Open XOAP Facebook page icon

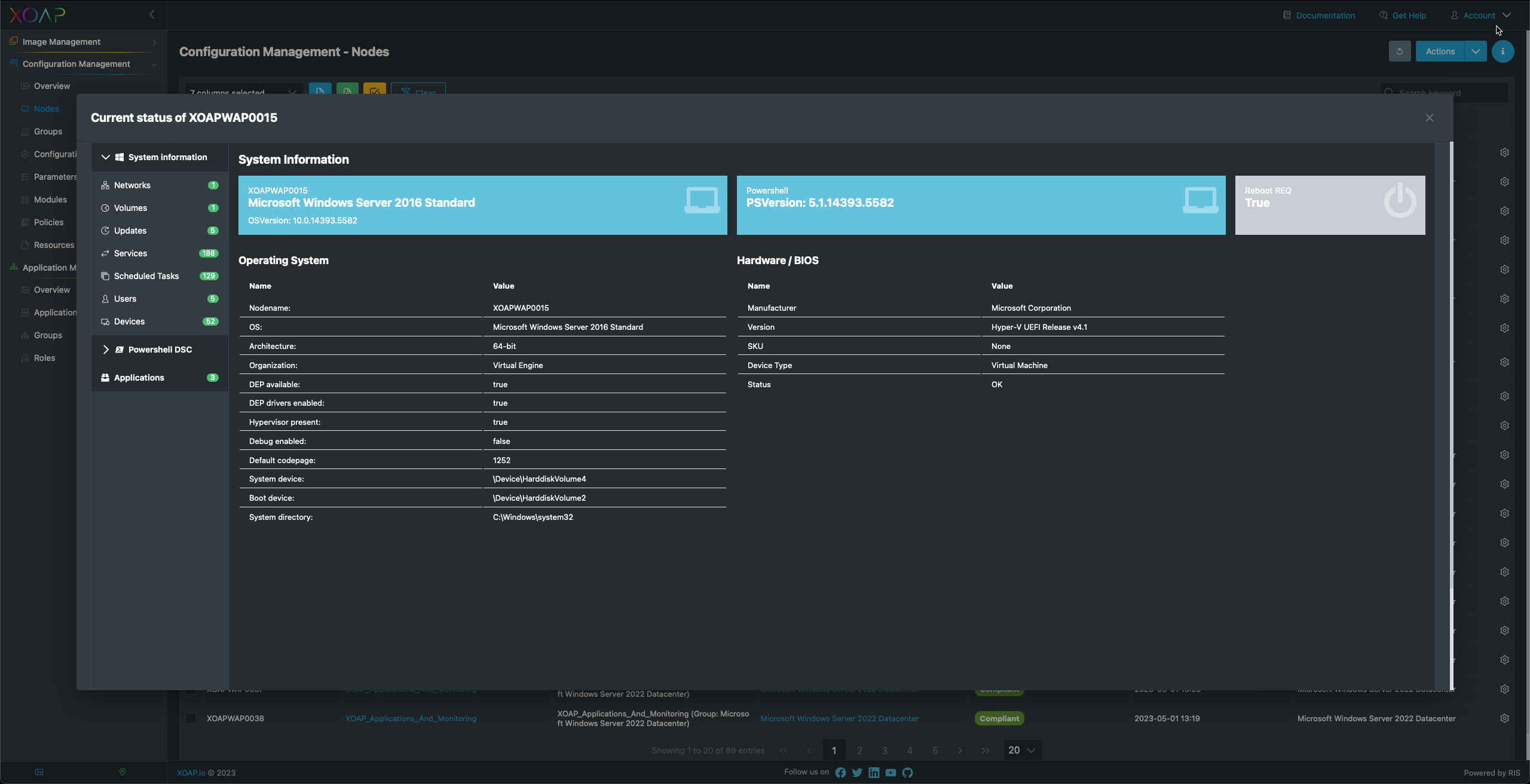[840, 773]
